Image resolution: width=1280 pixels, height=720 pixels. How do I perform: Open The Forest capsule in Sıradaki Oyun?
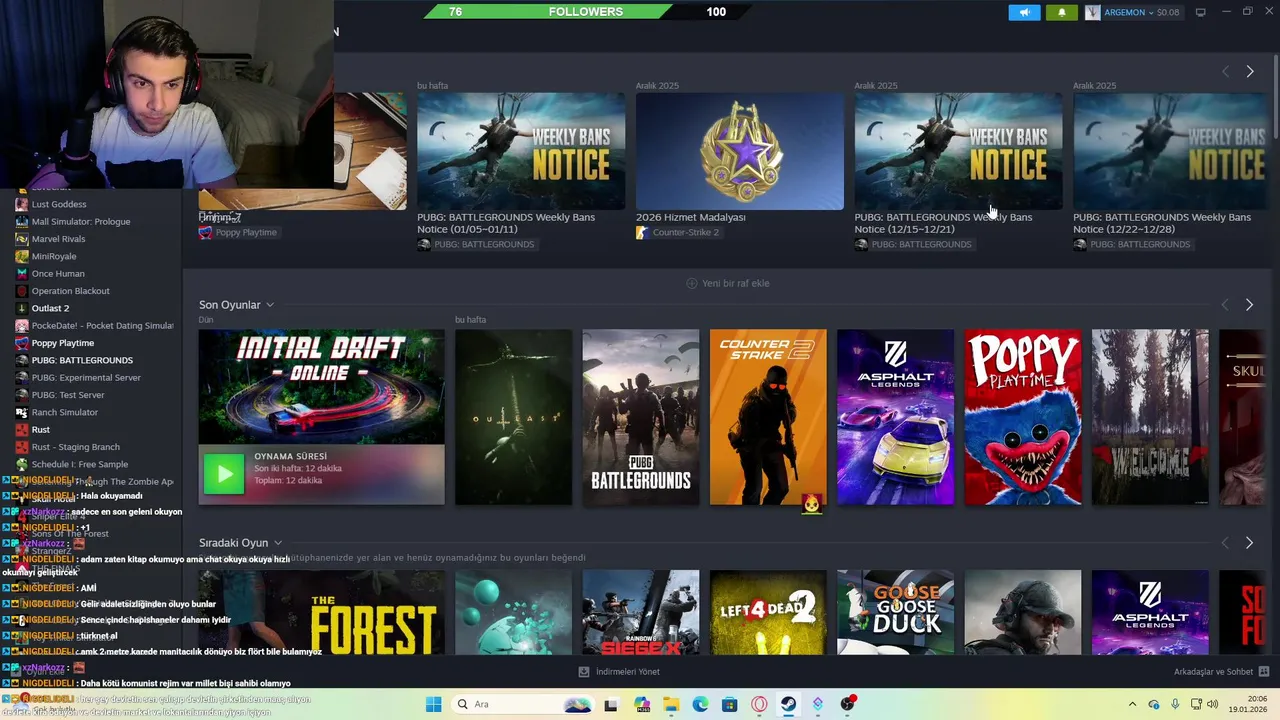[x=321, y=612]
